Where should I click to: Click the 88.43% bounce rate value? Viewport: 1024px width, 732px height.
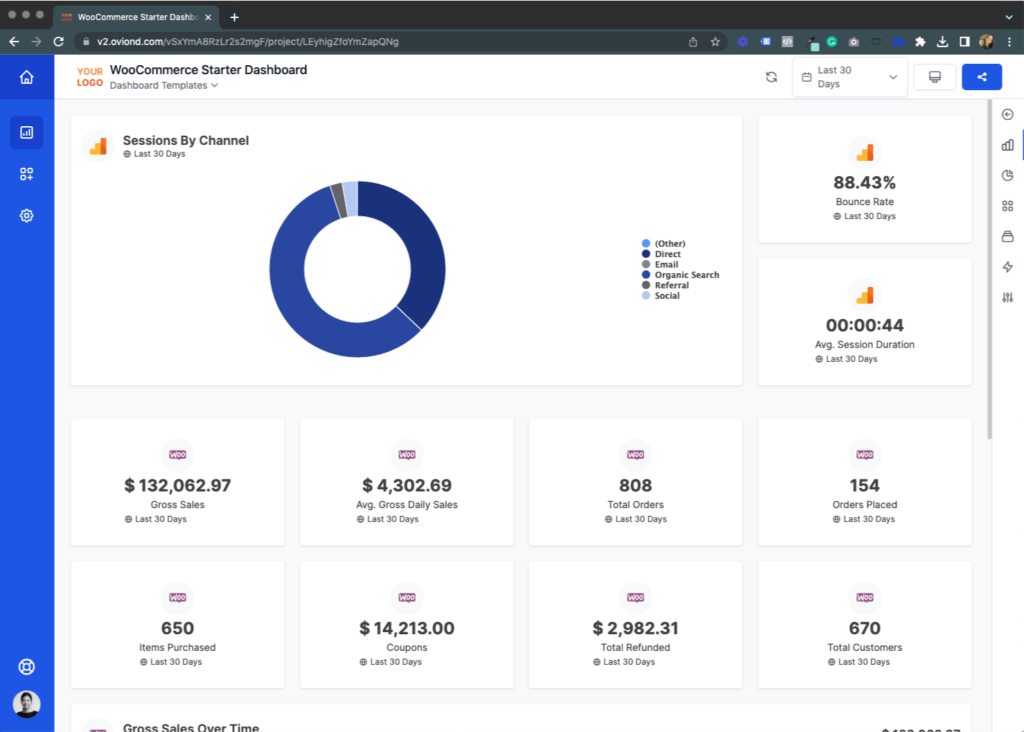pos(865,183)
